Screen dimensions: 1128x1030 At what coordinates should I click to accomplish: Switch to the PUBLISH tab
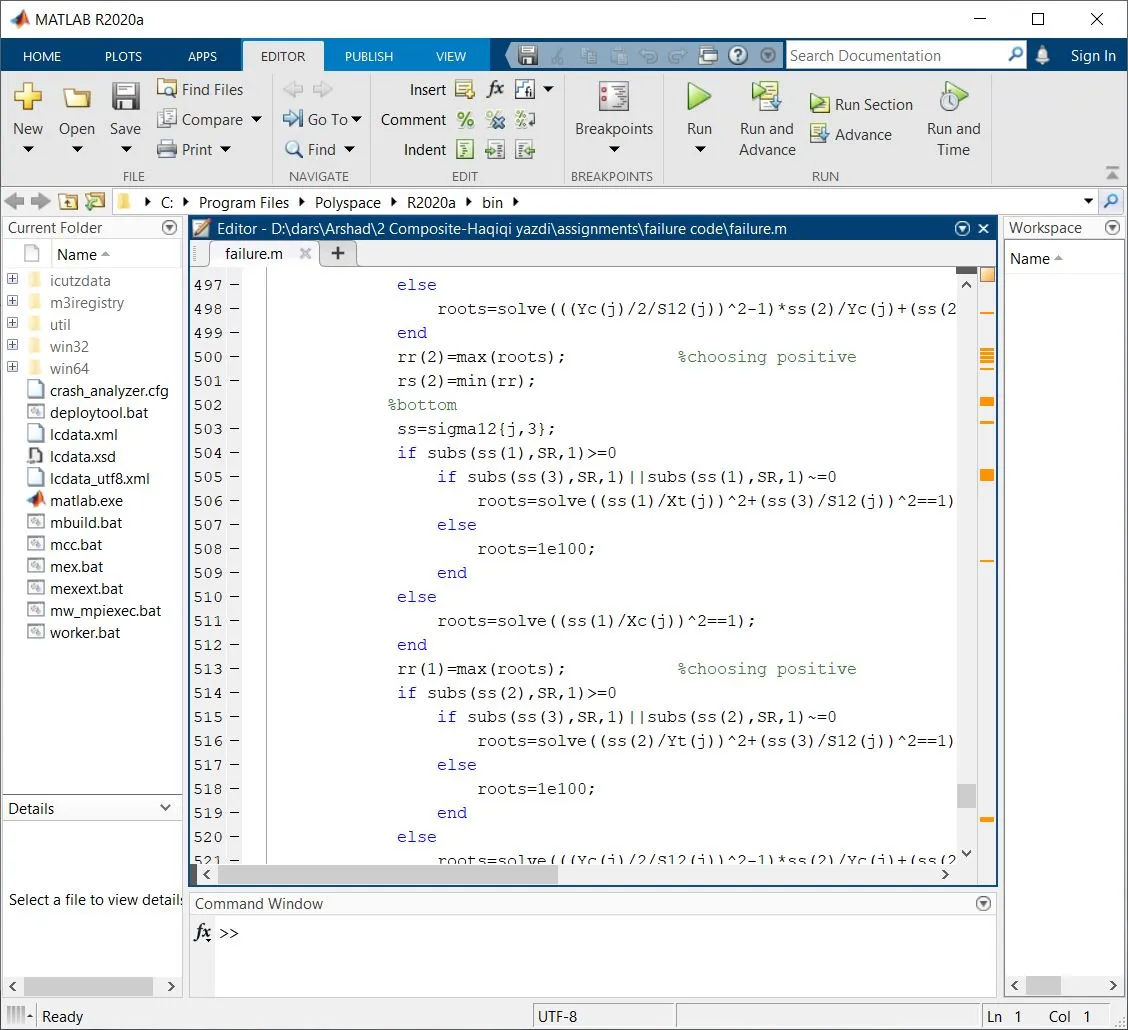tap(369, 56)
